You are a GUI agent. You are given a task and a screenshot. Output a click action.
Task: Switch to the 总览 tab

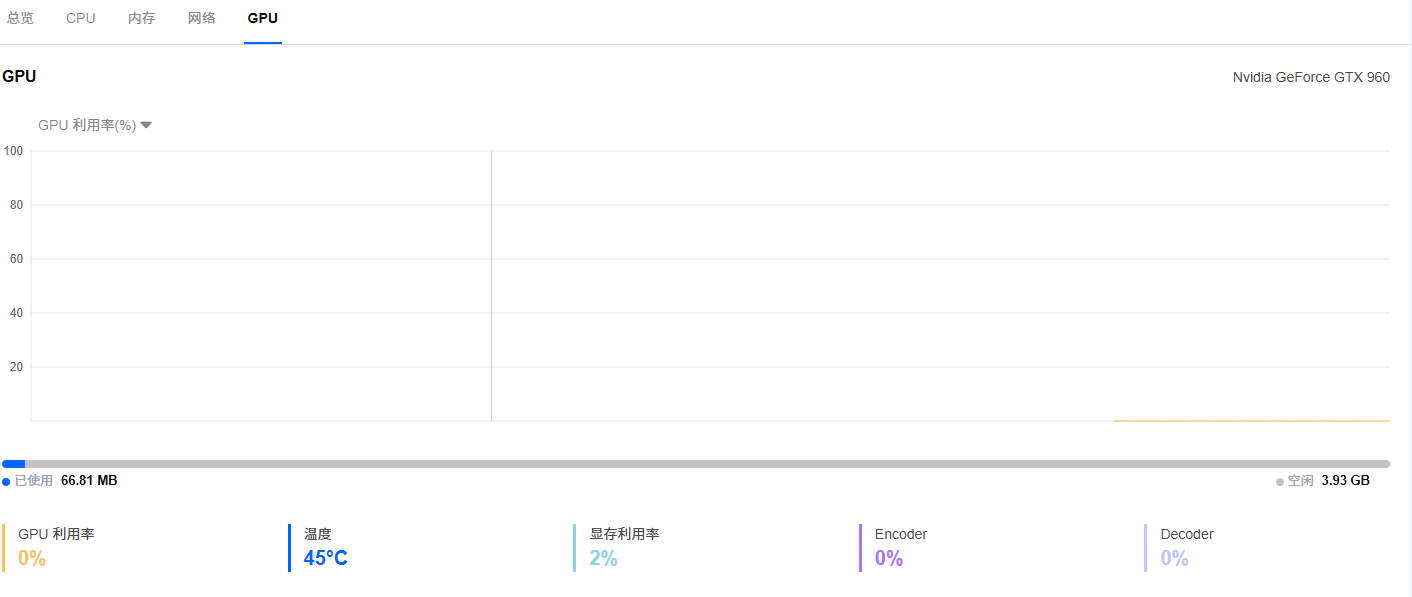[20, 18]
